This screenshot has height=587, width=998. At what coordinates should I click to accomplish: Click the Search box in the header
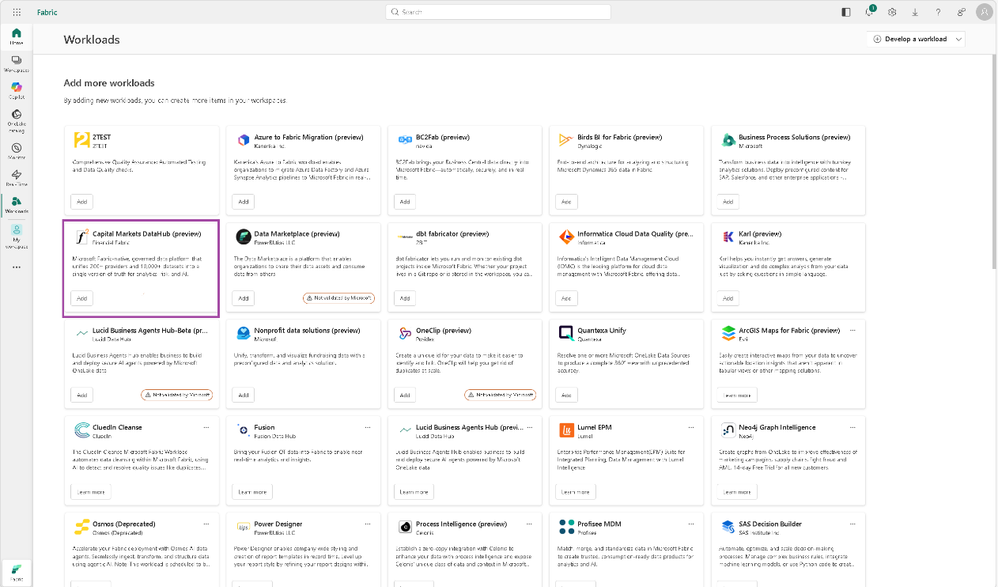(498, 12)
